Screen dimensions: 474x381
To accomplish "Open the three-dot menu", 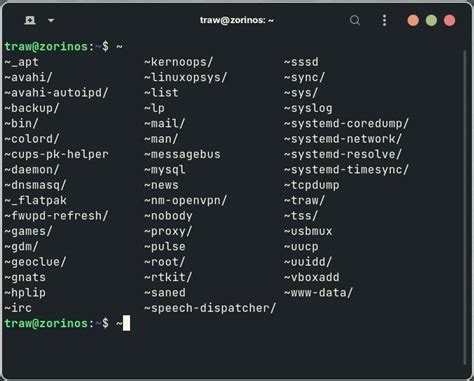I will (384, 20).
